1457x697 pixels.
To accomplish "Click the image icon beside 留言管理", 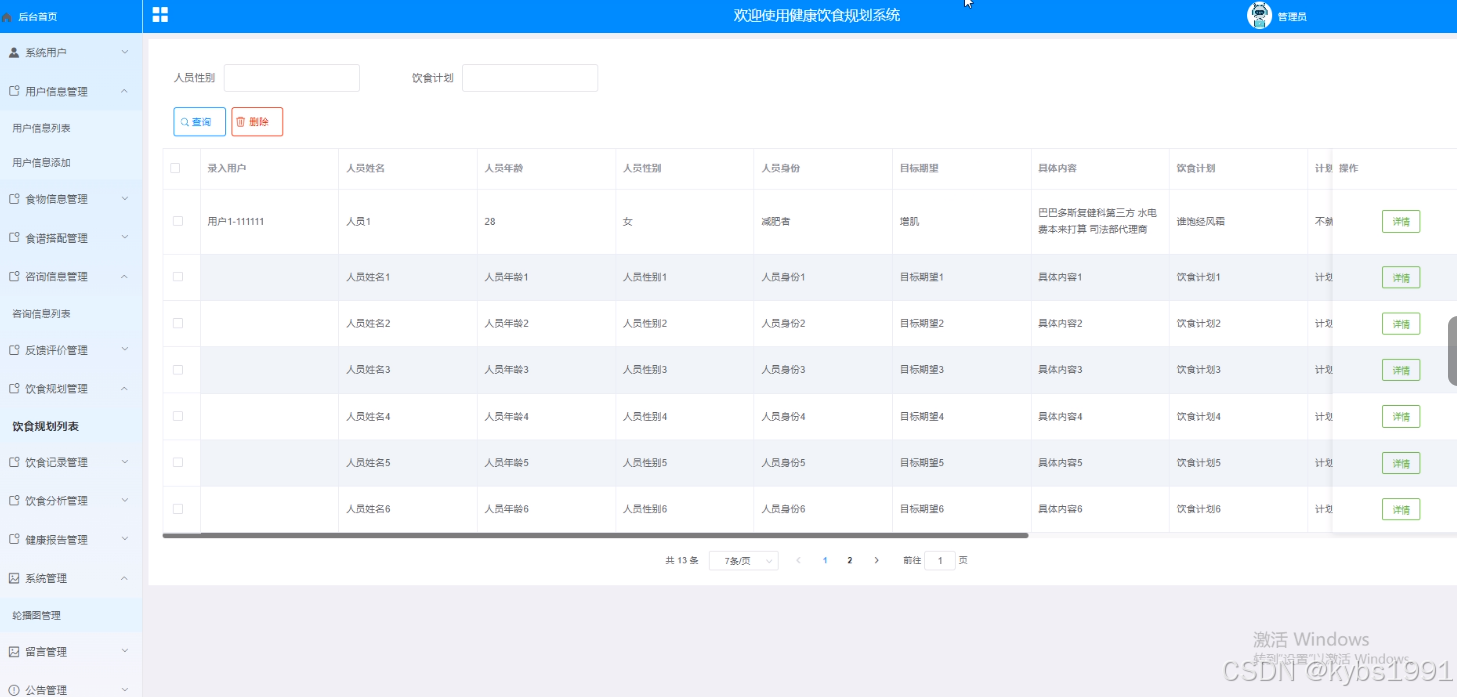I will 14,651.
